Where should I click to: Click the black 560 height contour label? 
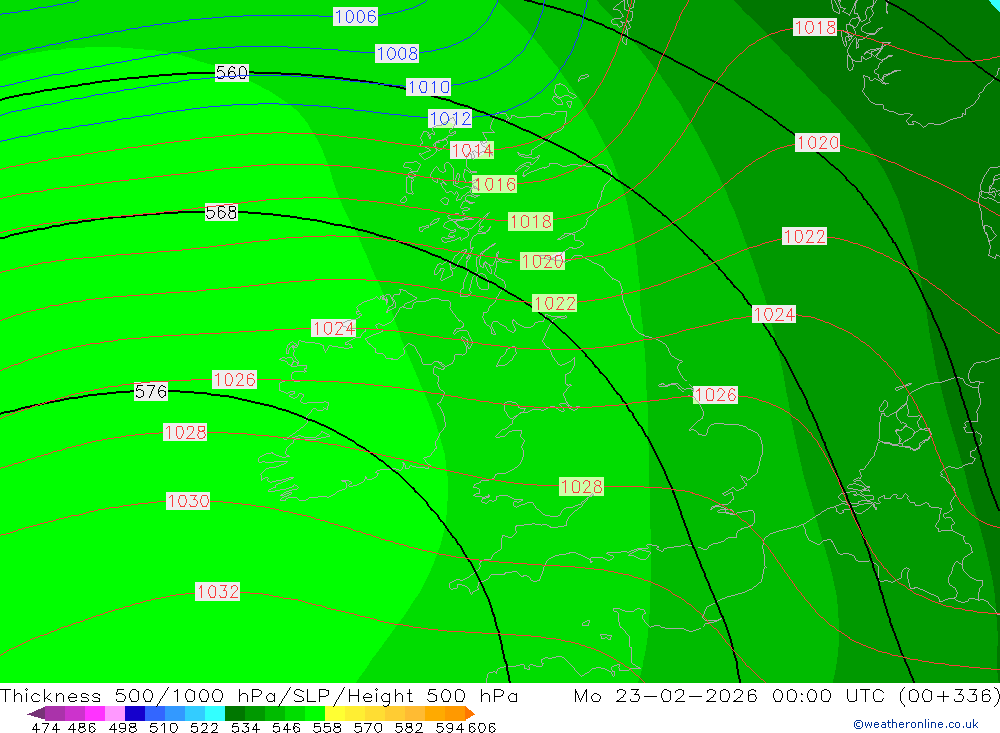[232, 72]
